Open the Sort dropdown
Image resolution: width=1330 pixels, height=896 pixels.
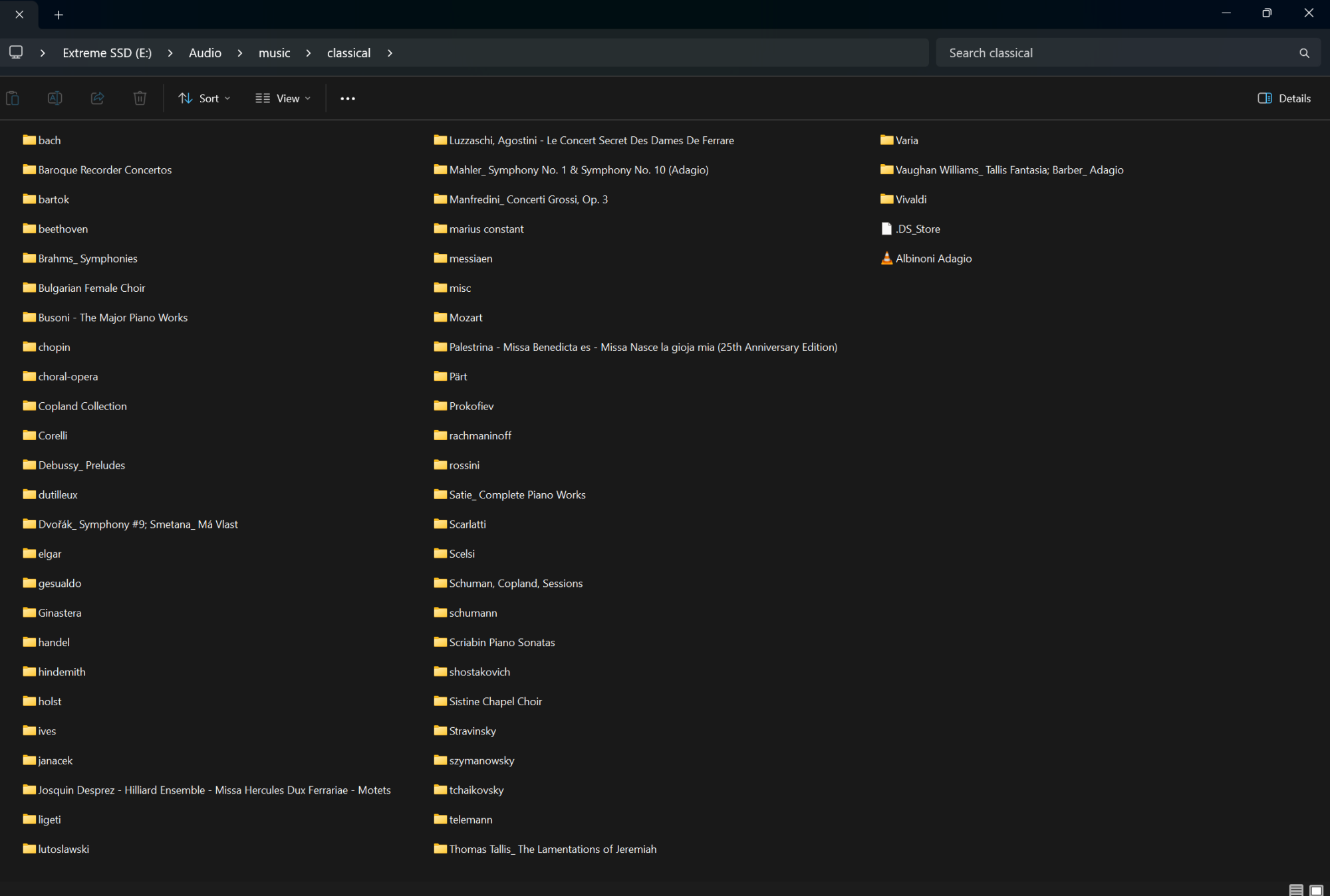[204, 98]
